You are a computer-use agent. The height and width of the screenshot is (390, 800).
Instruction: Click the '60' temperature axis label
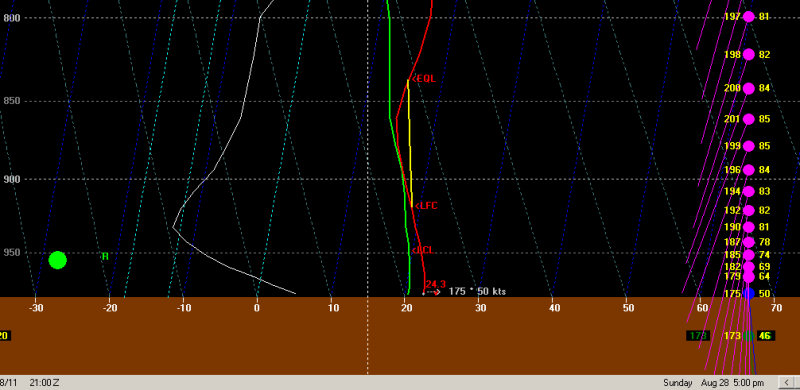pyautogui.click(x=702, y=308)
